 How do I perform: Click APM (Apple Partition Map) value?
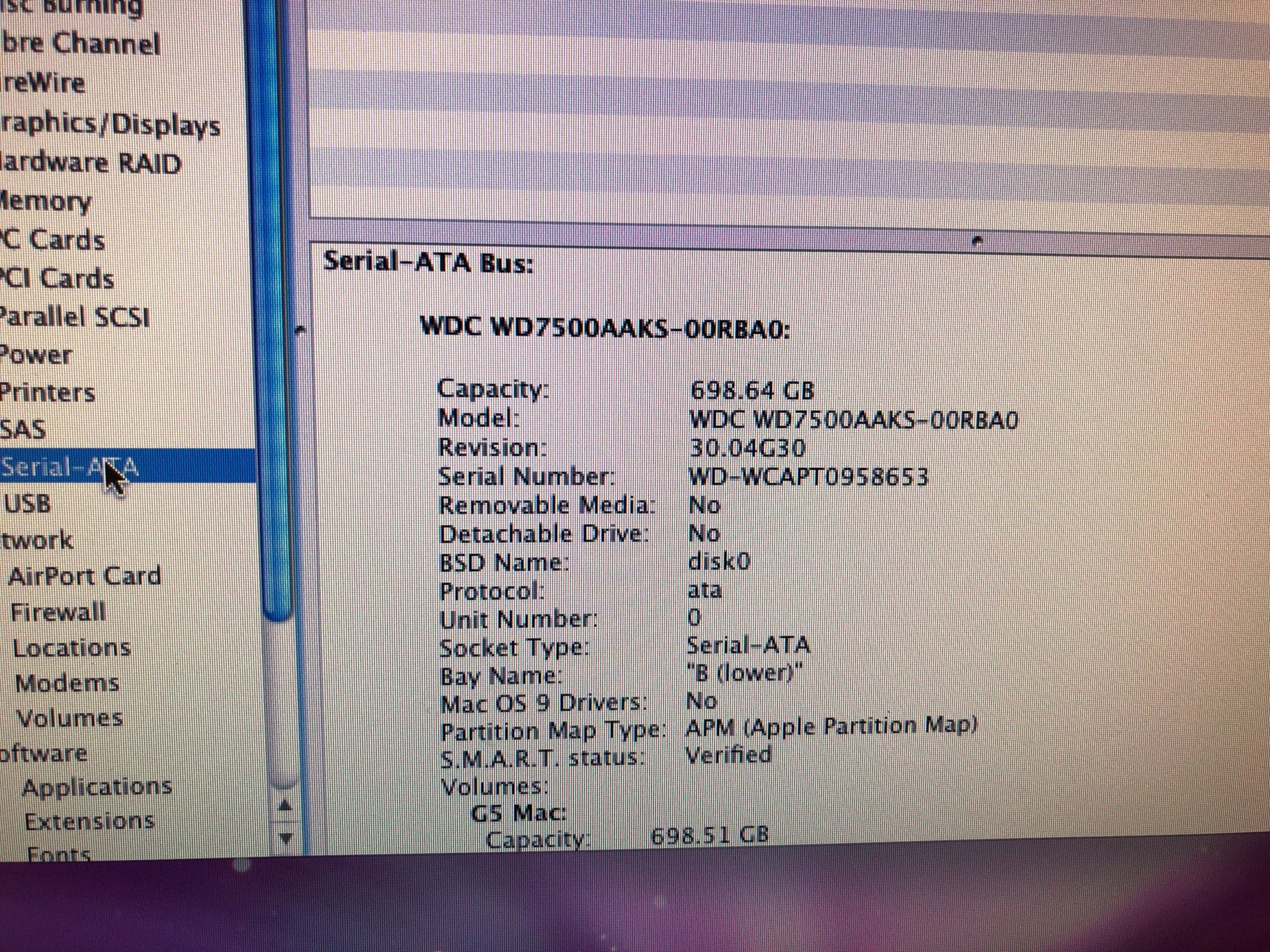(x=831, y=727)
